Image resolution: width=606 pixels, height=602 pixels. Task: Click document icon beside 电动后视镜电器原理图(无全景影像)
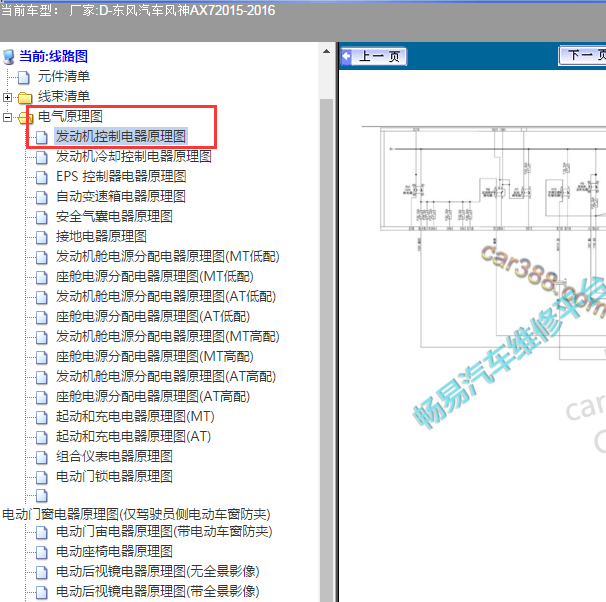[42, 572]
